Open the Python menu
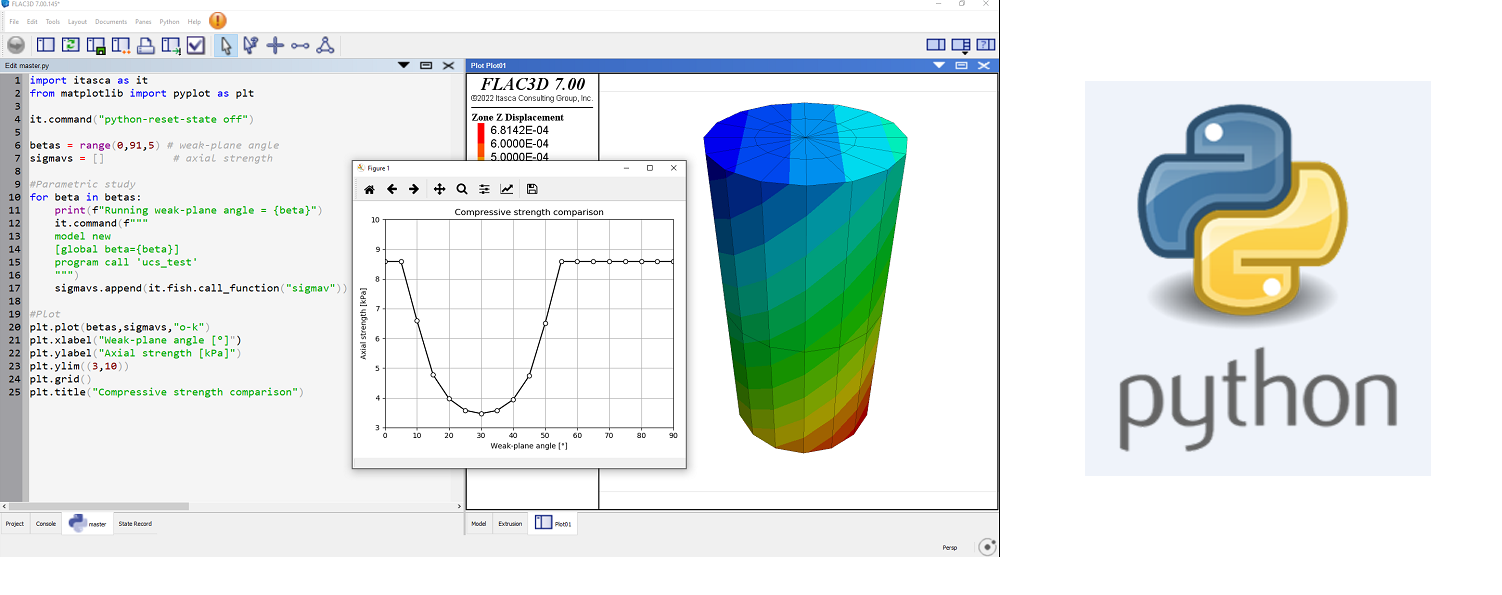 click(170, 21)
